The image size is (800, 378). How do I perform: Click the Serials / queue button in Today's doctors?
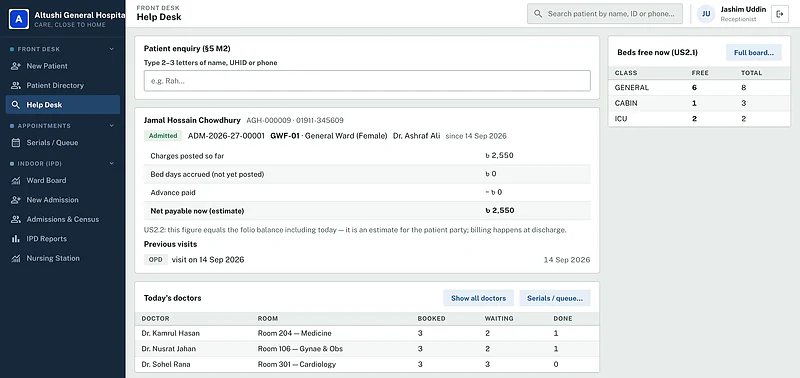point(555,298)
